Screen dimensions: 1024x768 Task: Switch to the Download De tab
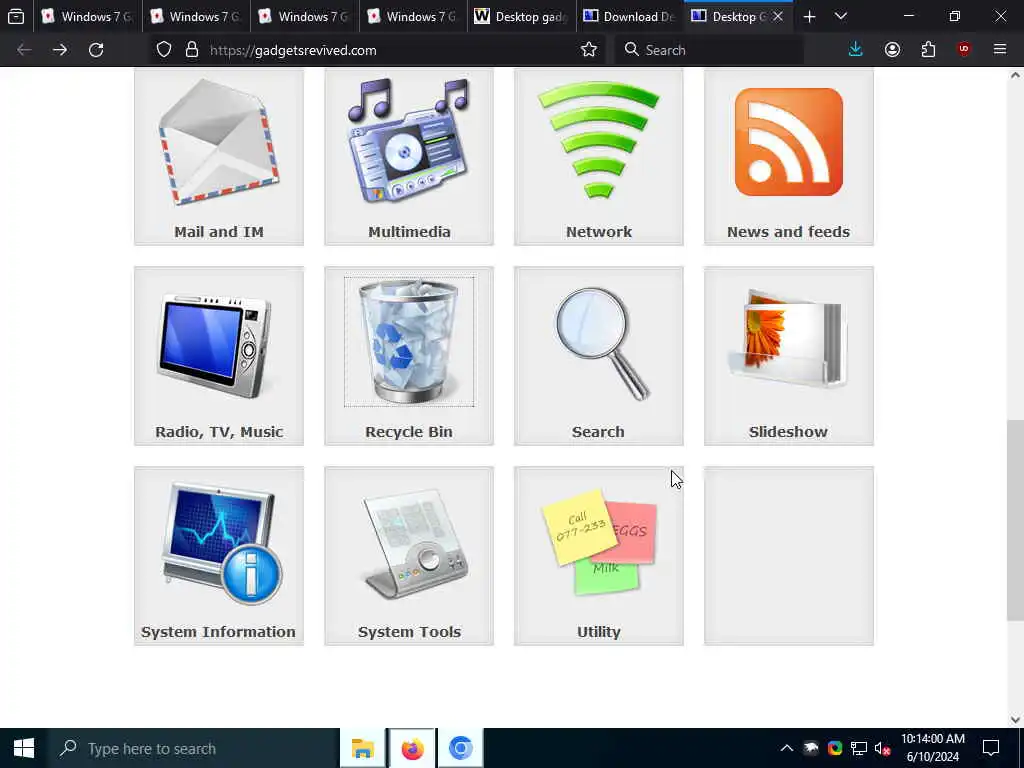tap(630, 16)
